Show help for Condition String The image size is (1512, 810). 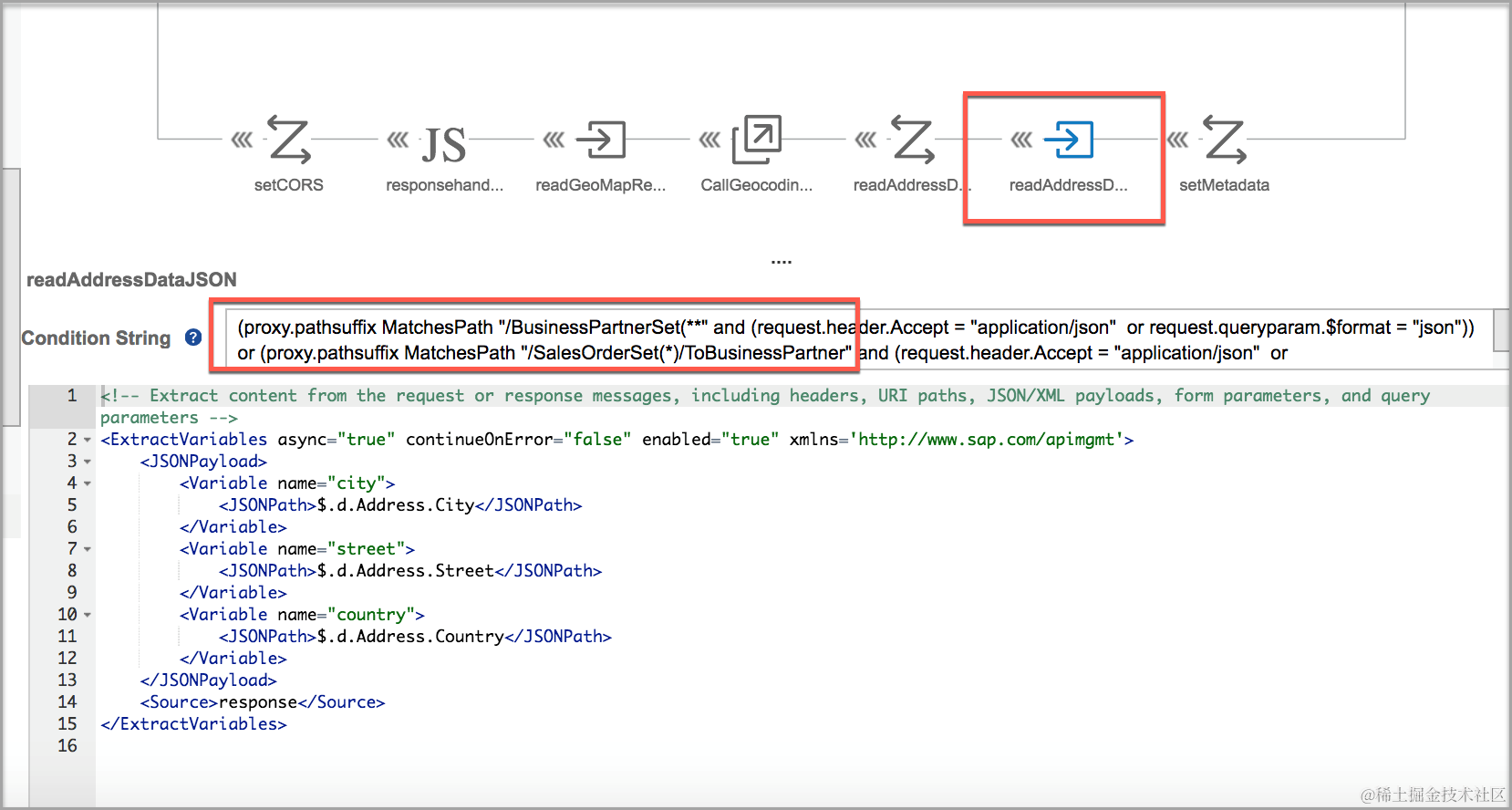[193, 337]
